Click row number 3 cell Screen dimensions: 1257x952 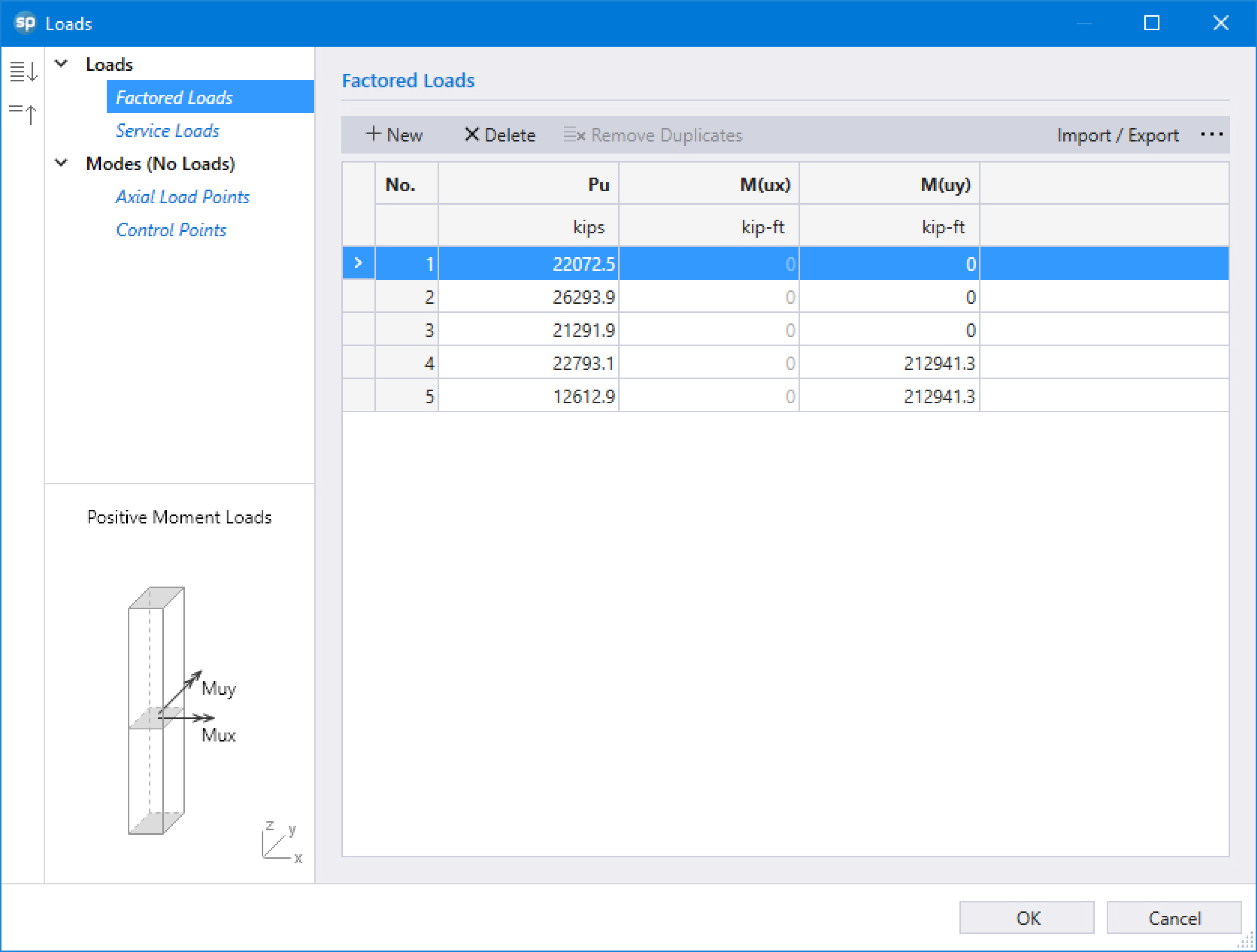pos(406,329)
